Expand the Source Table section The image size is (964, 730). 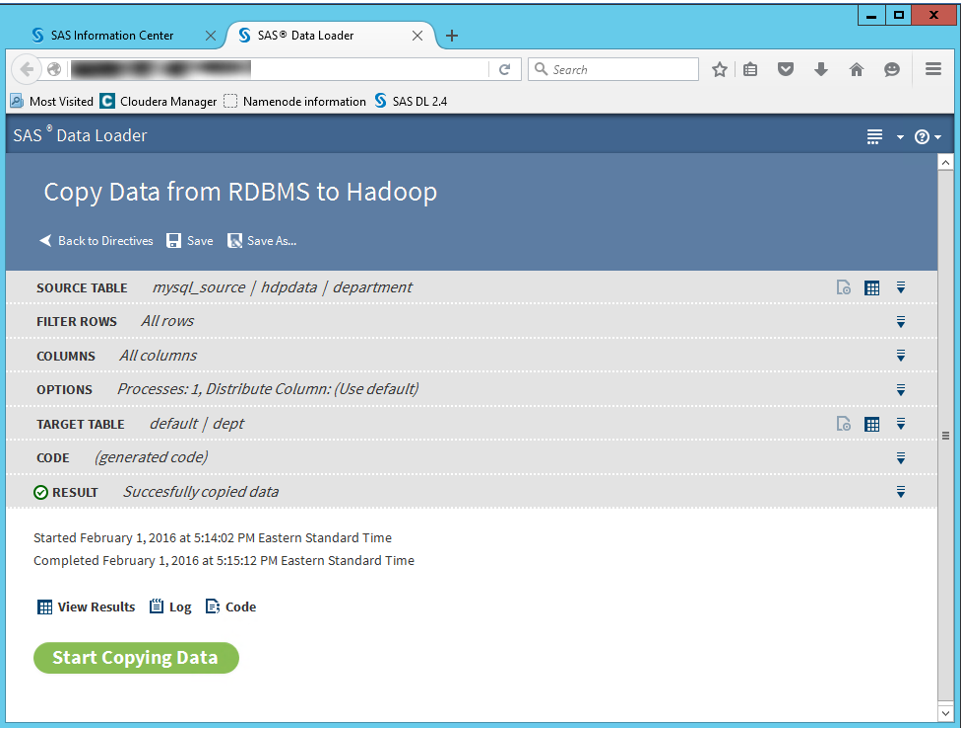(901, 287)
